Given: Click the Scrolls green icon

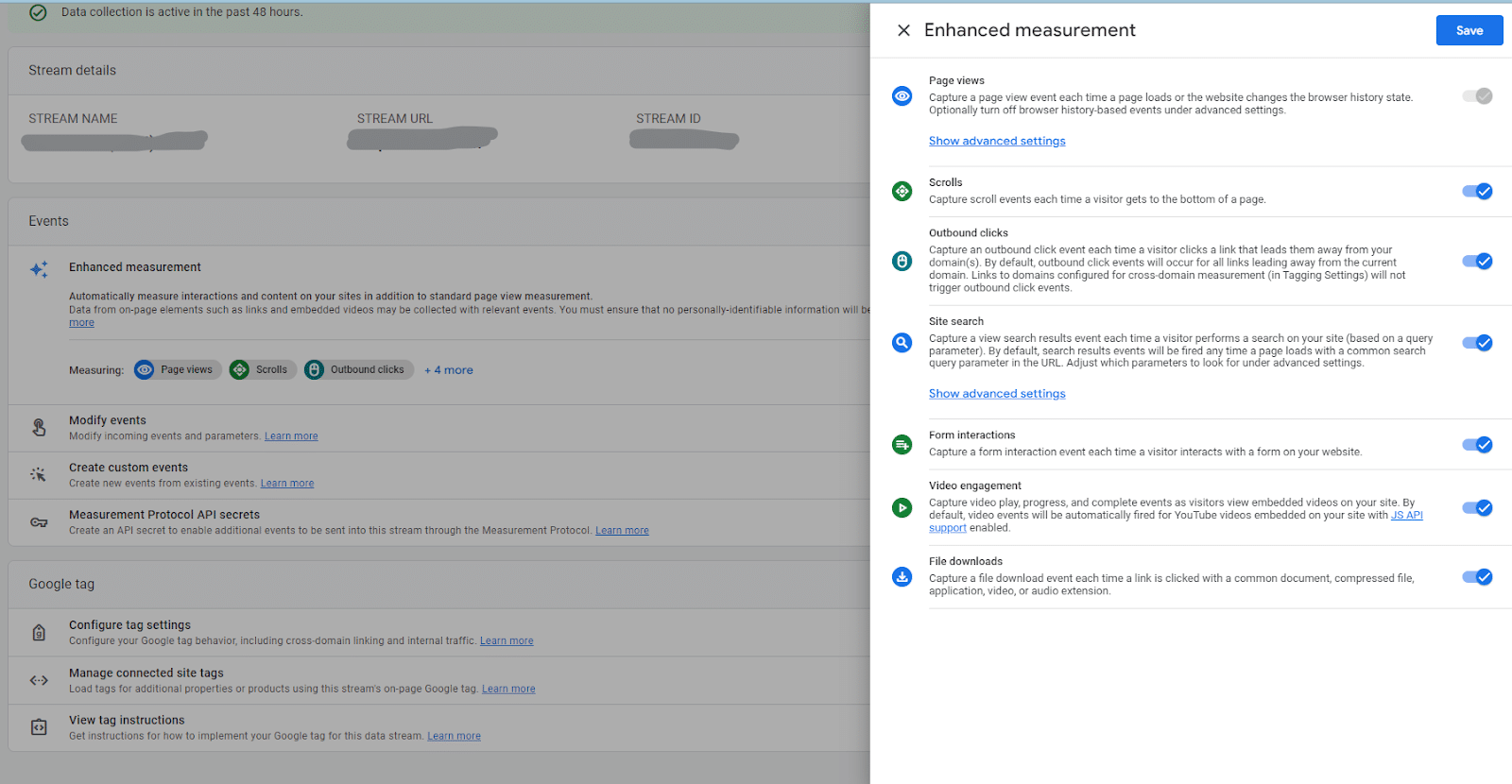Looking at the screenshot, I should (902, 192).
